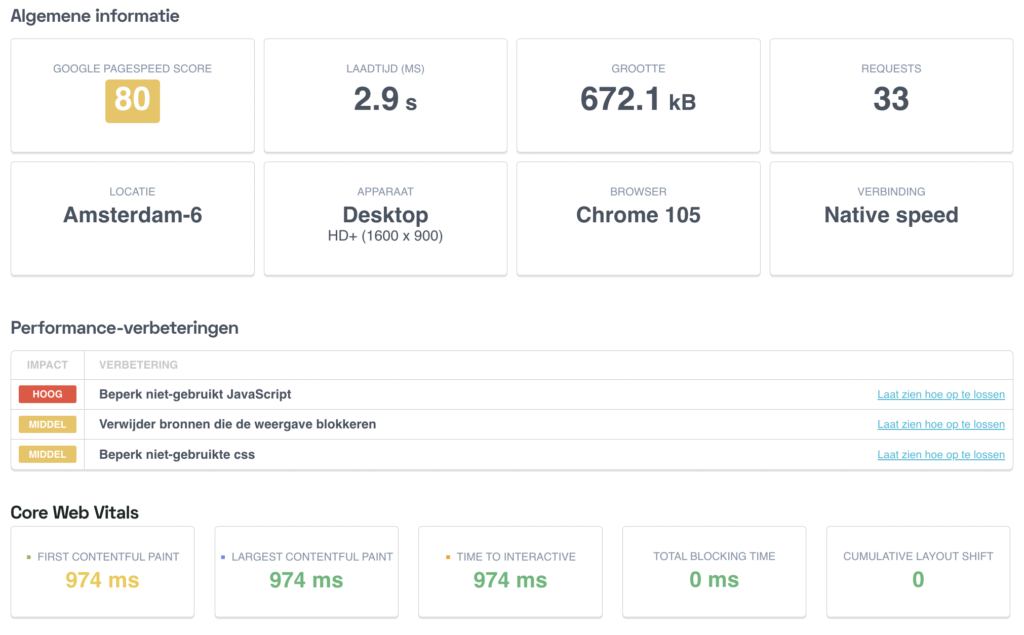Click the Locatie Amsterdam-6 card

(x=133, y=219)
